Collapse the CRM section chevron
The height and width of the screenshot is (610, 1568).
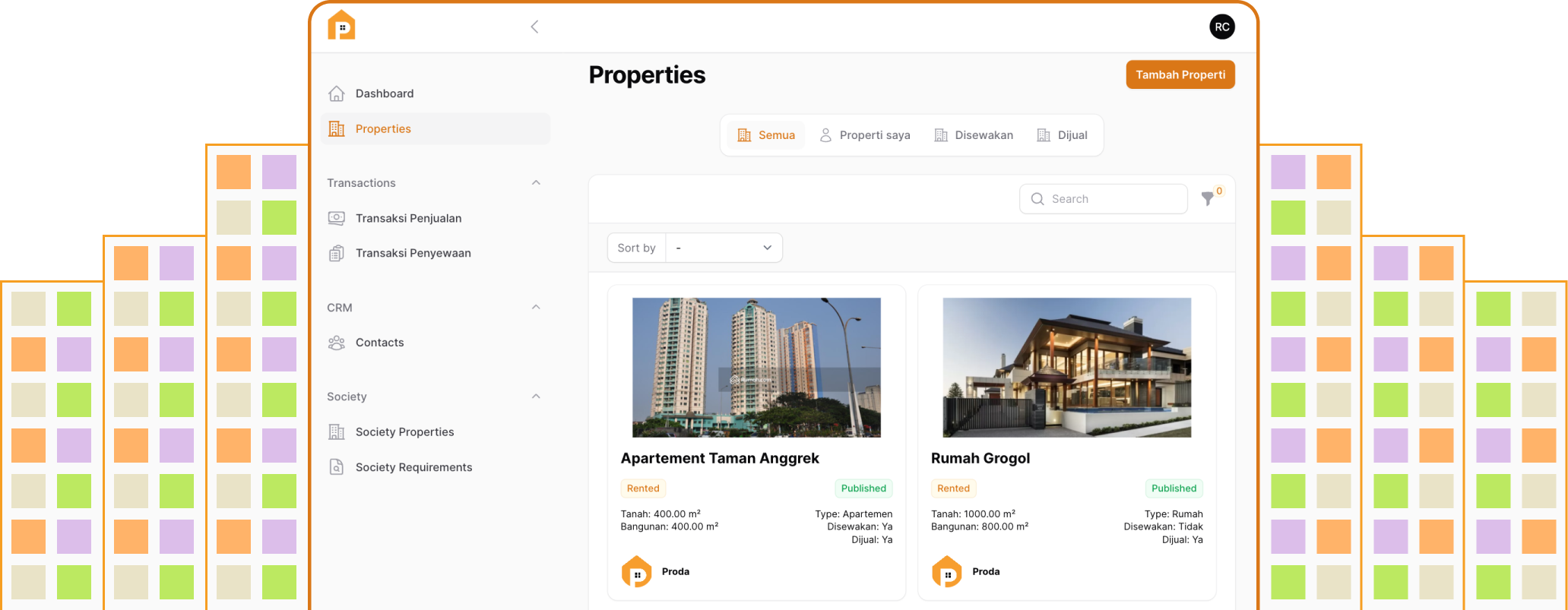tap(536, 308)
